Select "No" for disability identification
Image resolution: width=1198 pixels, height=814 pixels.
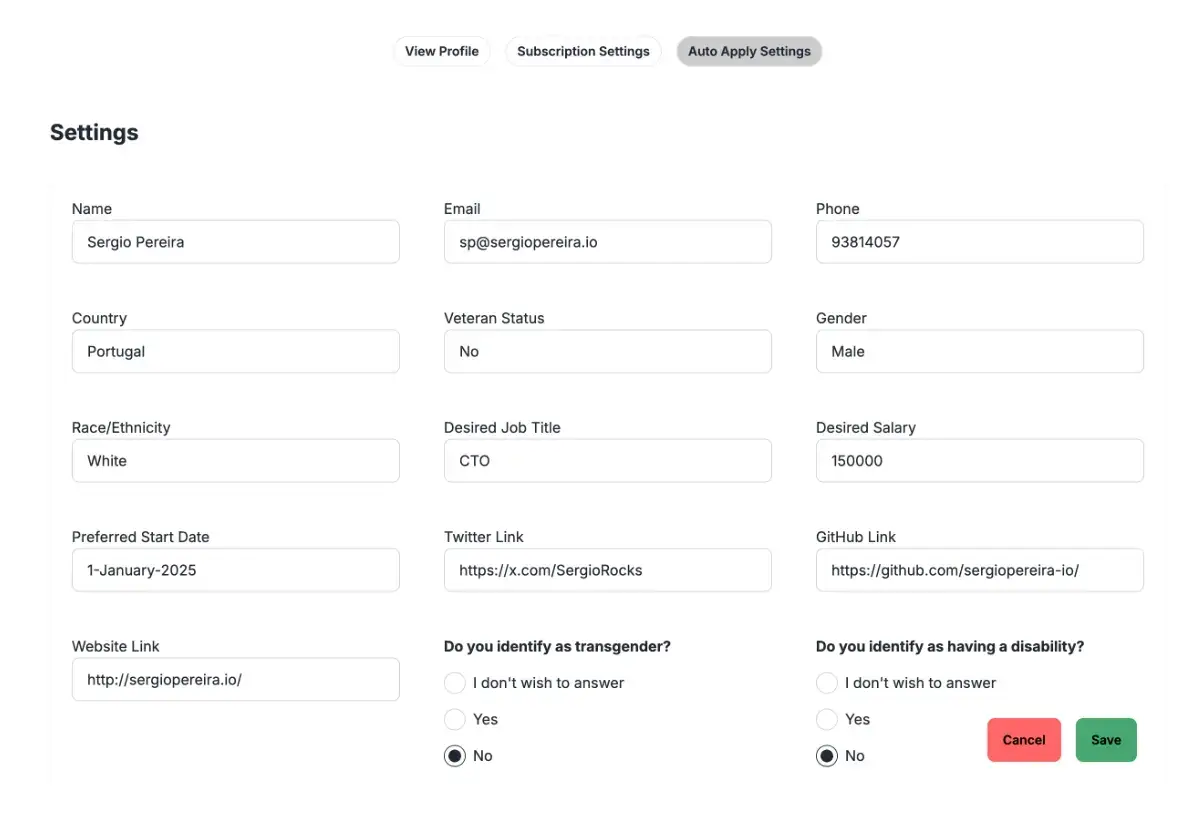point(827,756)
